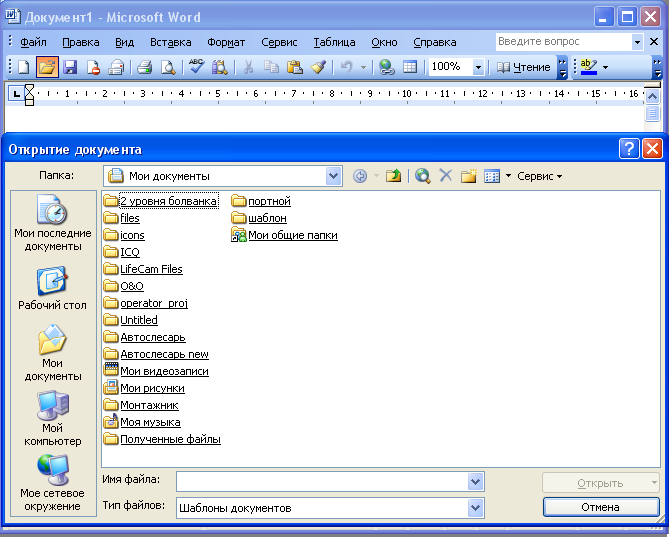Click the Insert Table icon
669x537 pixels.
coord(410,67)
